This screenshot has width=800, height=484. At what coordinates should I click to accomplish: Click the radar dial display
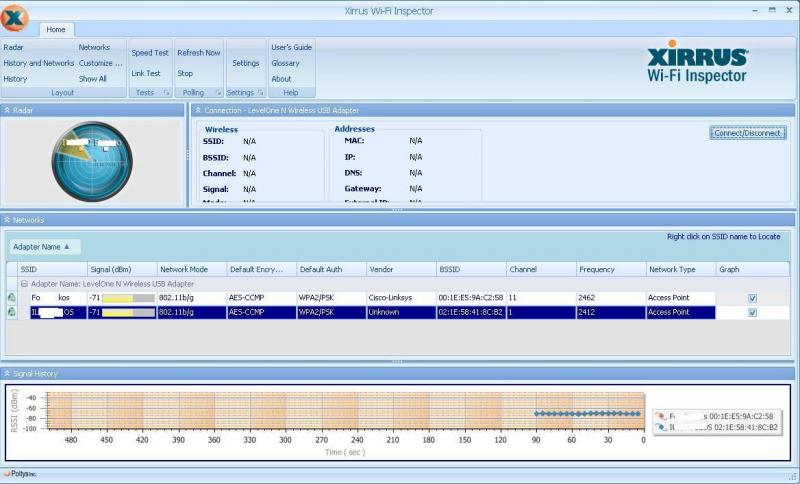click(x=92, y=161)
